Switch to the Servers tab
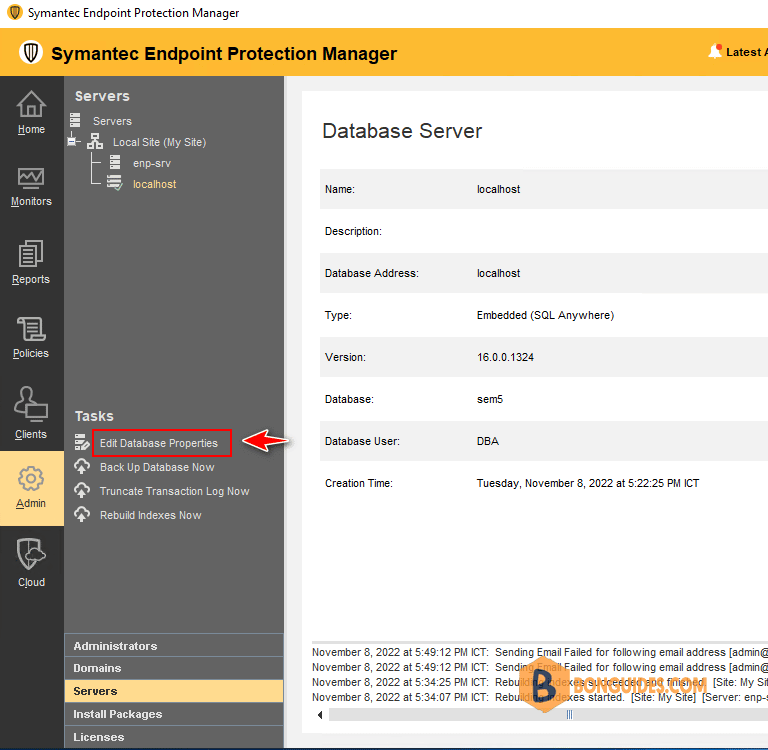Viewport: 768px width, 750px height. point(174,691)
